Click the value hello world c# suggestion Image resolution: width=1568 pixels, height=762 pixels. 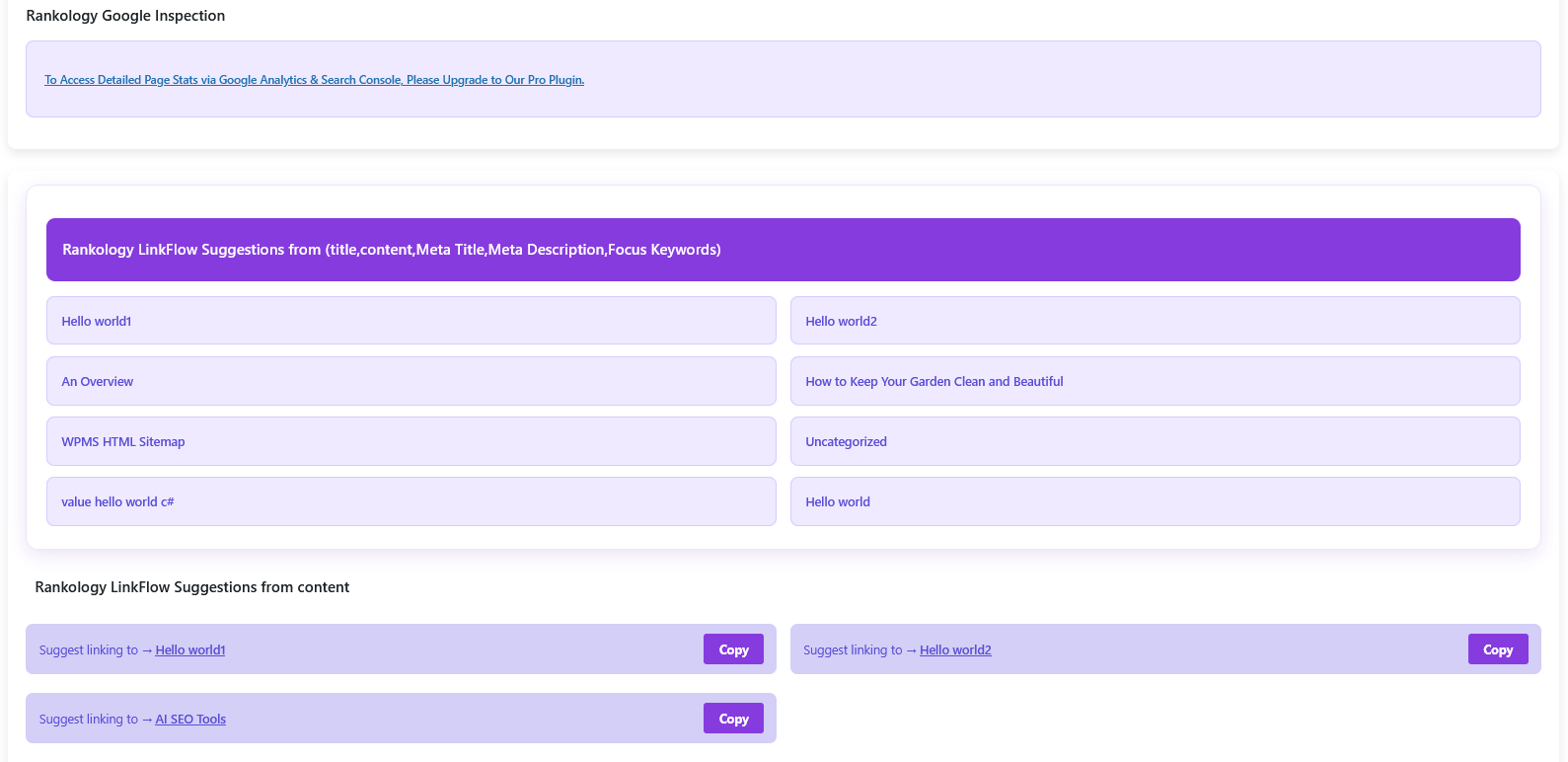tap(411, 501)
